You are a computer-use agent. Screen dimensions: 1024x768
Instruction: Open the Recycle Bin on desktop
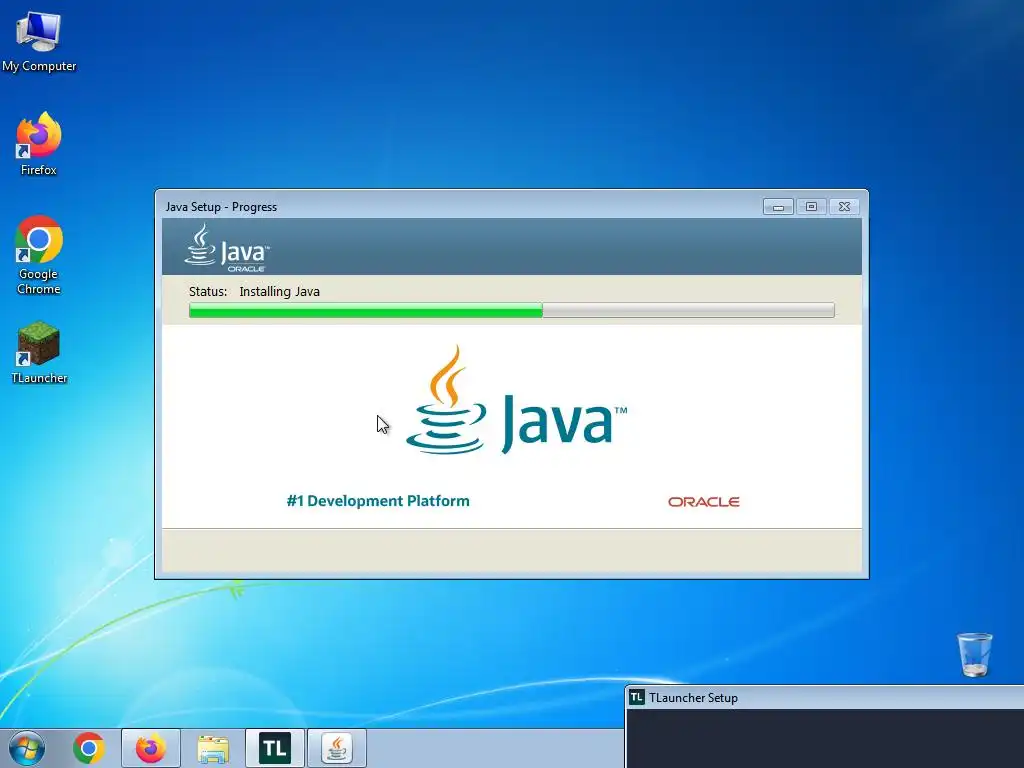974,654
